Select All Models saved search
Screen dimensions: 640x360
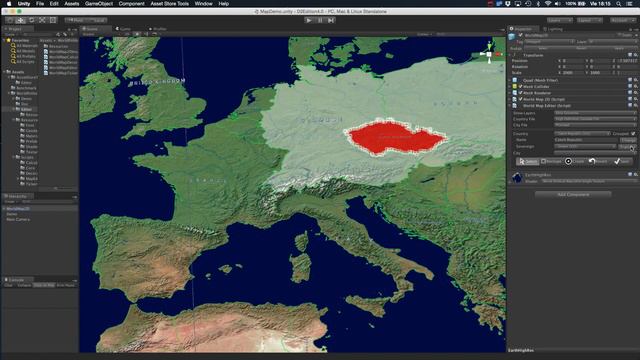[22, 51]
